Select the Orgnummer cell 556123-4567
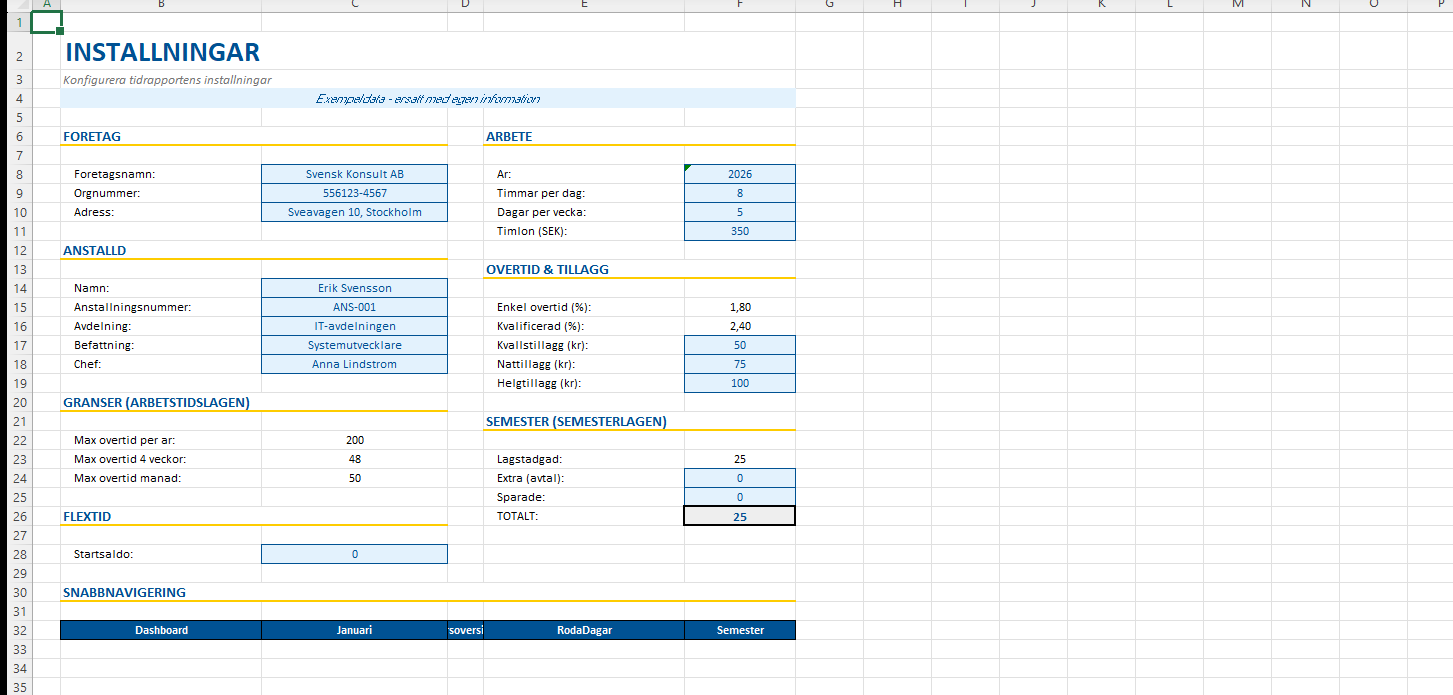The image size is (1453, 695). tap(354, 193)
